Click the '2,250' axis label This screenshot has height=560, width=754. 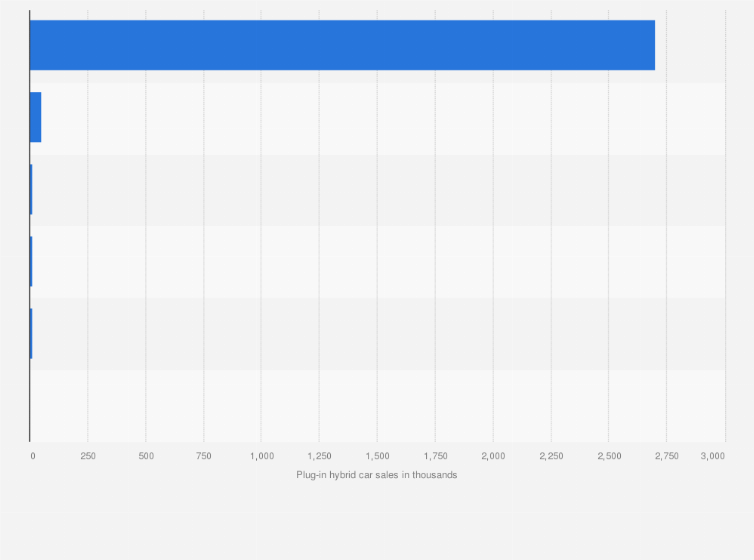coord(552,456)
